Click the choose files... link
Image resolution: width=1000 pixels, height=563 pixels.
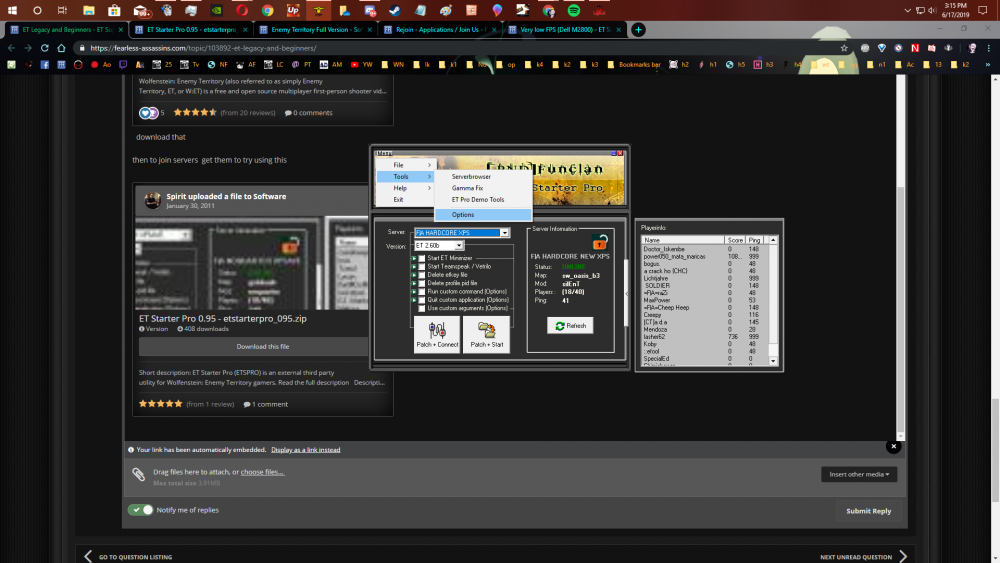[262, 472]
